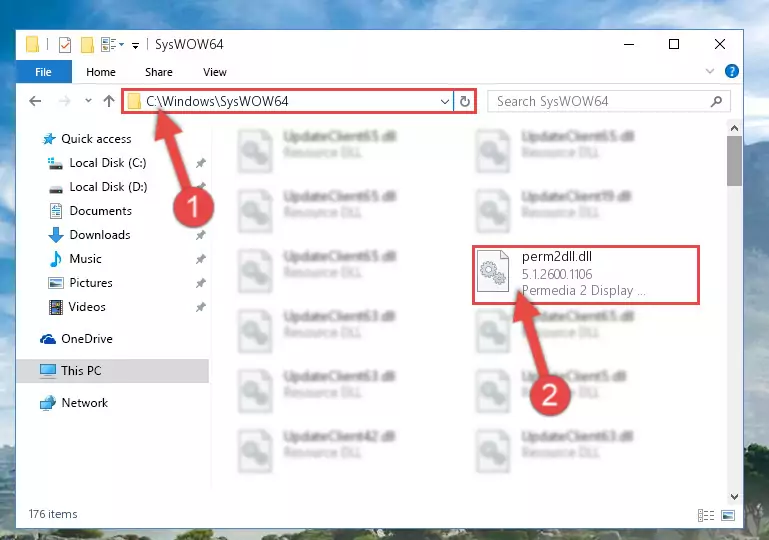Viewport: 769px width, 540px height.
Task: Select Quick access in navigation pane
Action: click(x=96, y=139)
